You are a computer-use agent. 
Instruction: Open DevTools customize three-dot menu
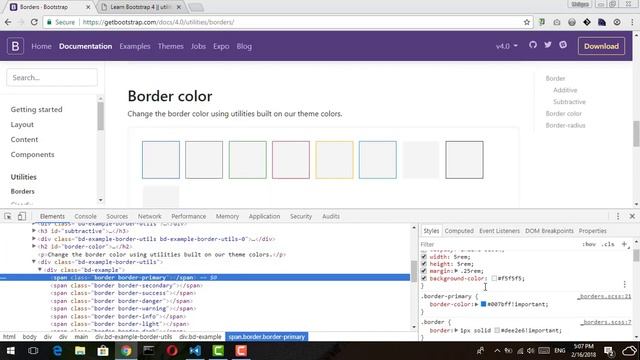coord(618,216)
